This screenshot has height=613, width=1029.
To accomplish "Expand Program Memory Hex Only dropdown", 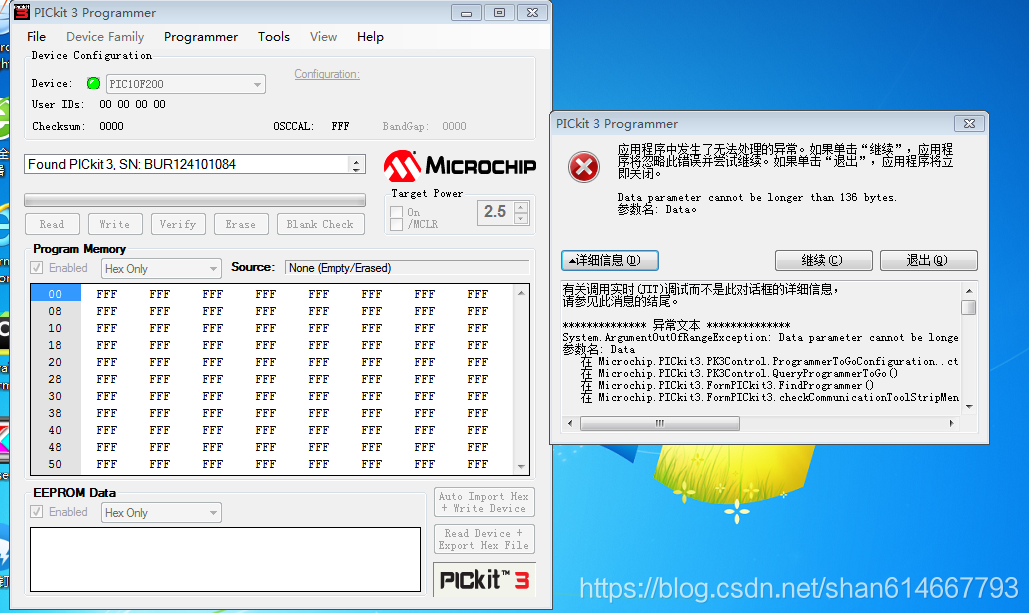I will pyautogui.click(x=213, y=268).
